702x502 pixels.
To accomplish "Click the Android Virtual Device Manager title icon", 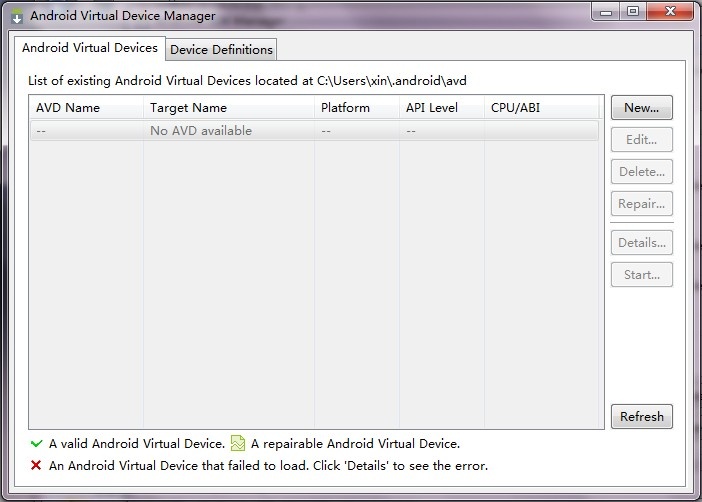I will pyautogui.click(x=17, y=16).
